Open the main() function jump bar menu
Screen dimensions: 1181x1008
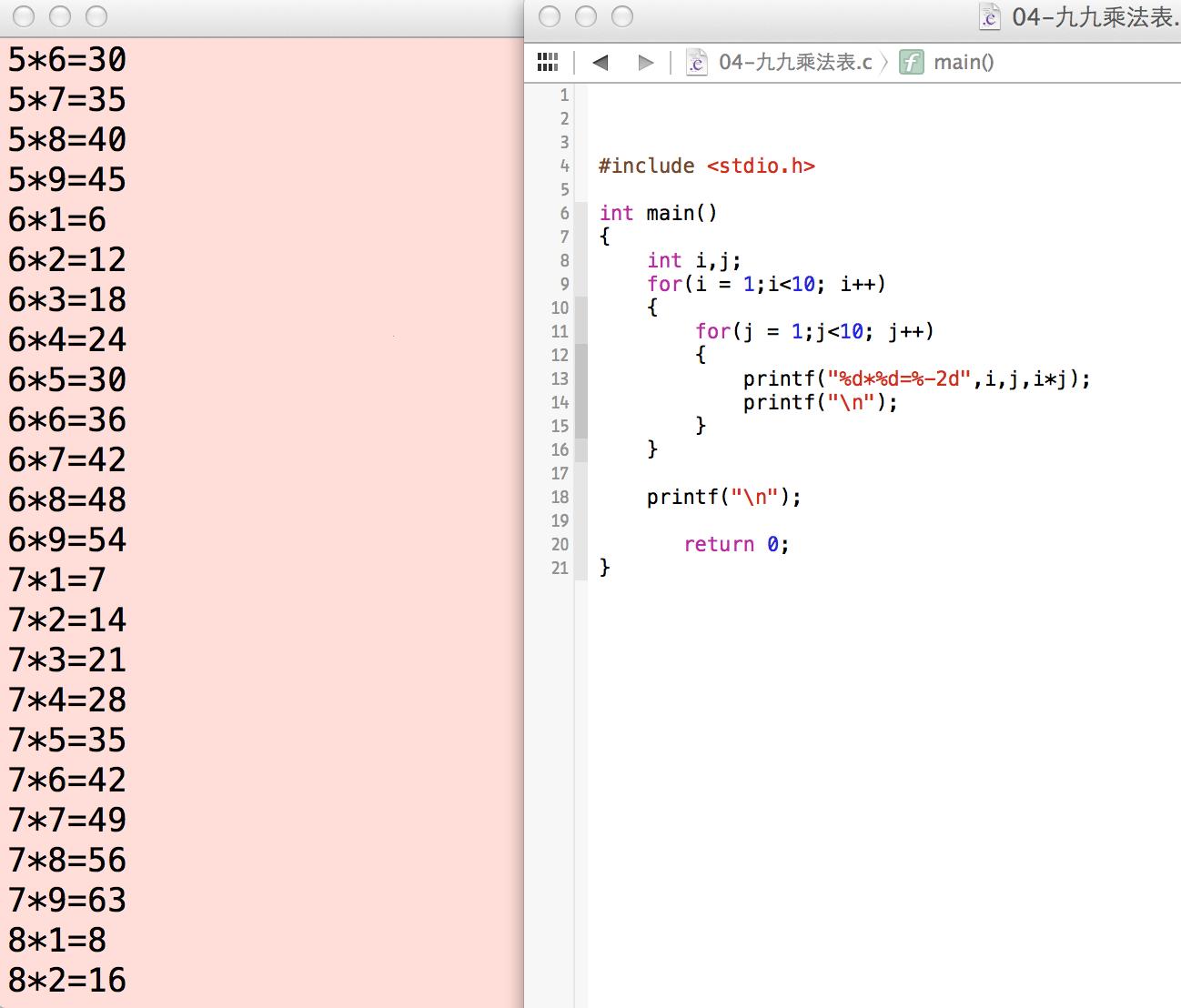964,62
